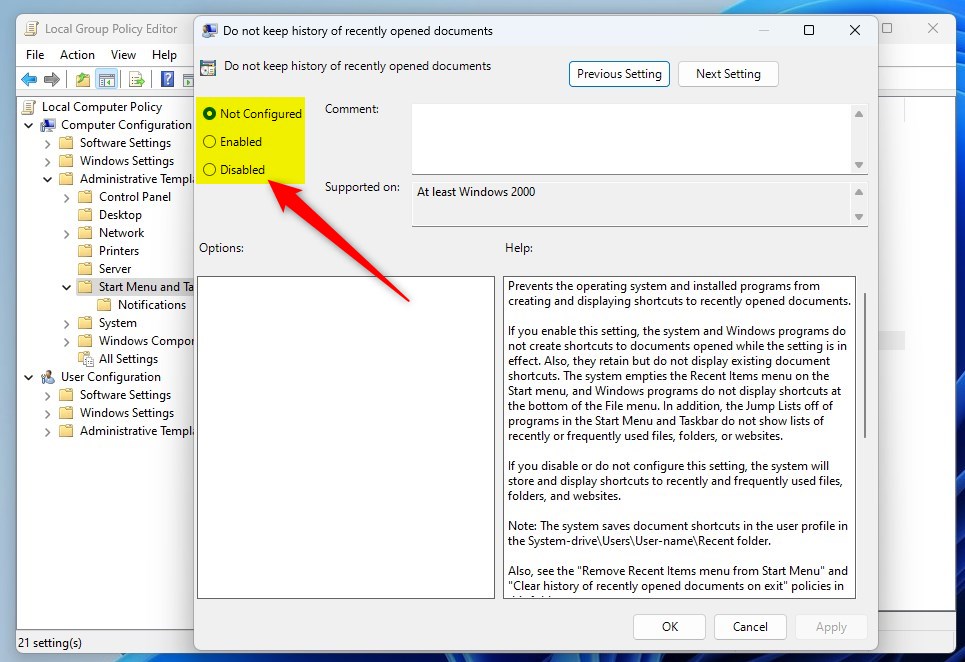Click the Local Group Policy Editor title icon
This screenshot has width=965, height=662.
point(31,29)
